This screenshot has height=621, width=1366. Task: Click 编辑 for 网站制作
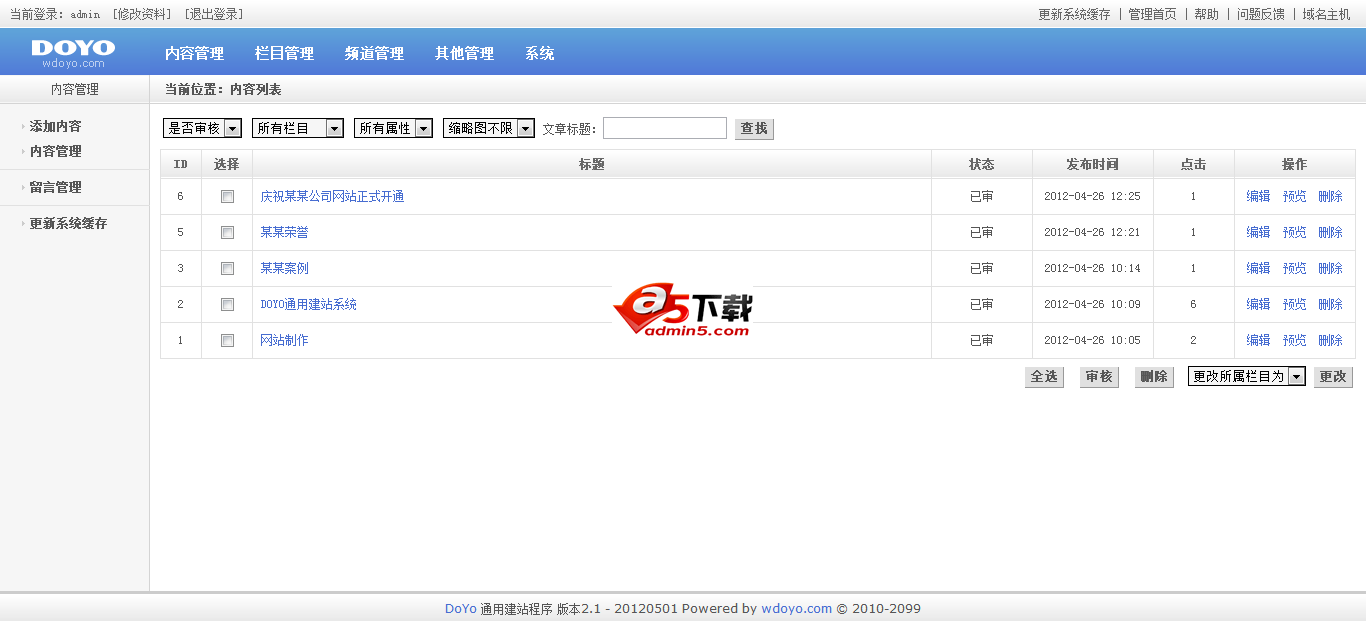coord(1258,341)
